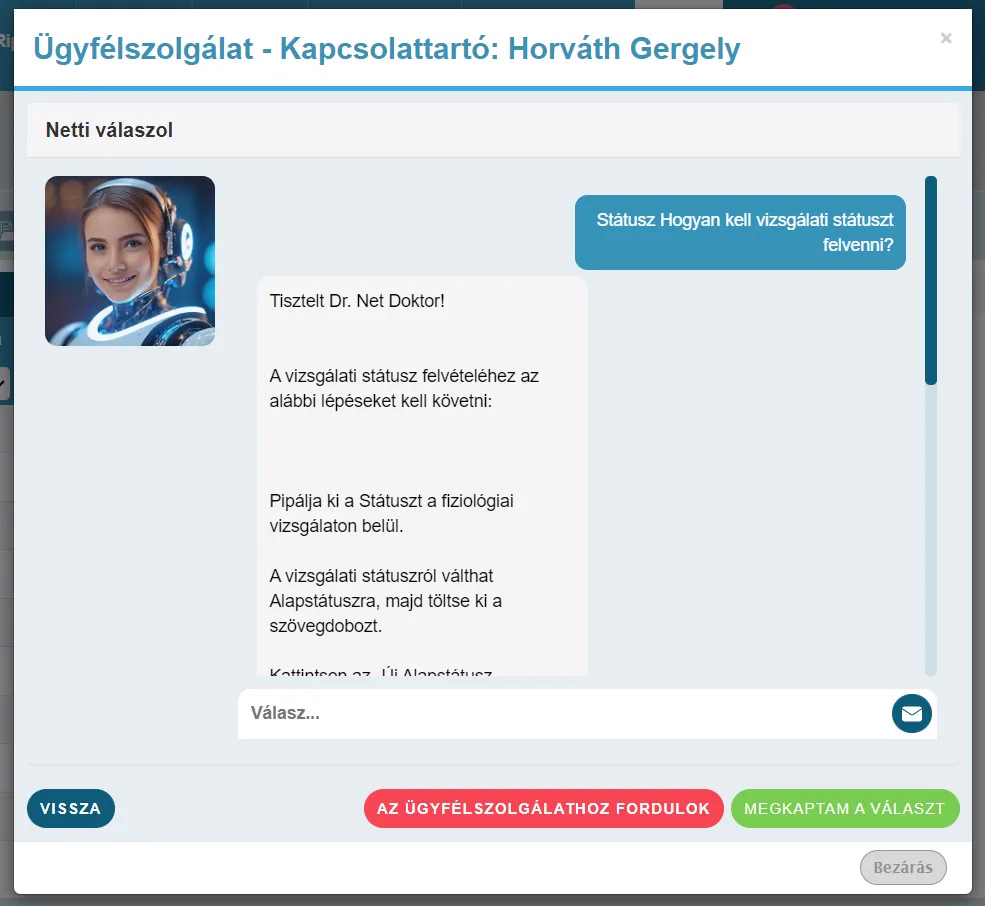Click the grey Bezárás button

pyautogui.click(x=903, y=867)
